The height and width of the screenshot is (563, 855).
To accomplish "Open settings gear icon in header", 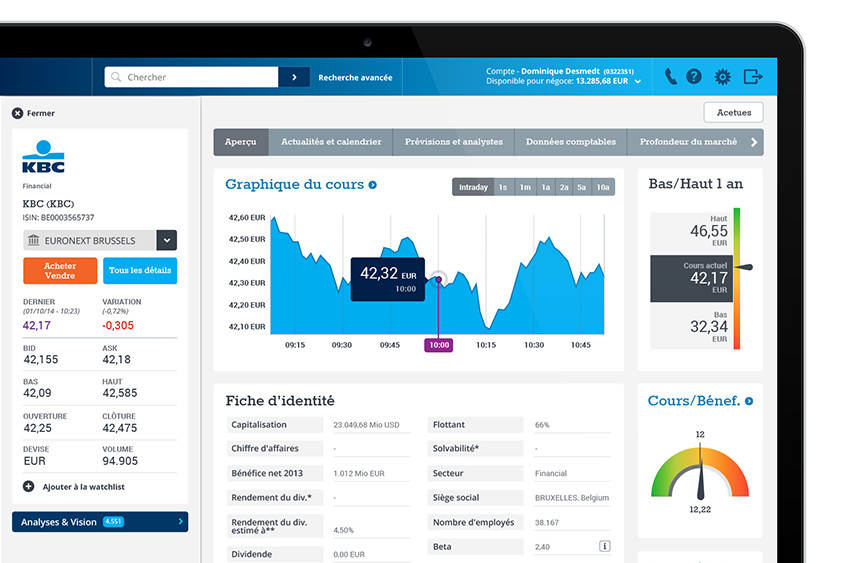I will pos(722,77).
